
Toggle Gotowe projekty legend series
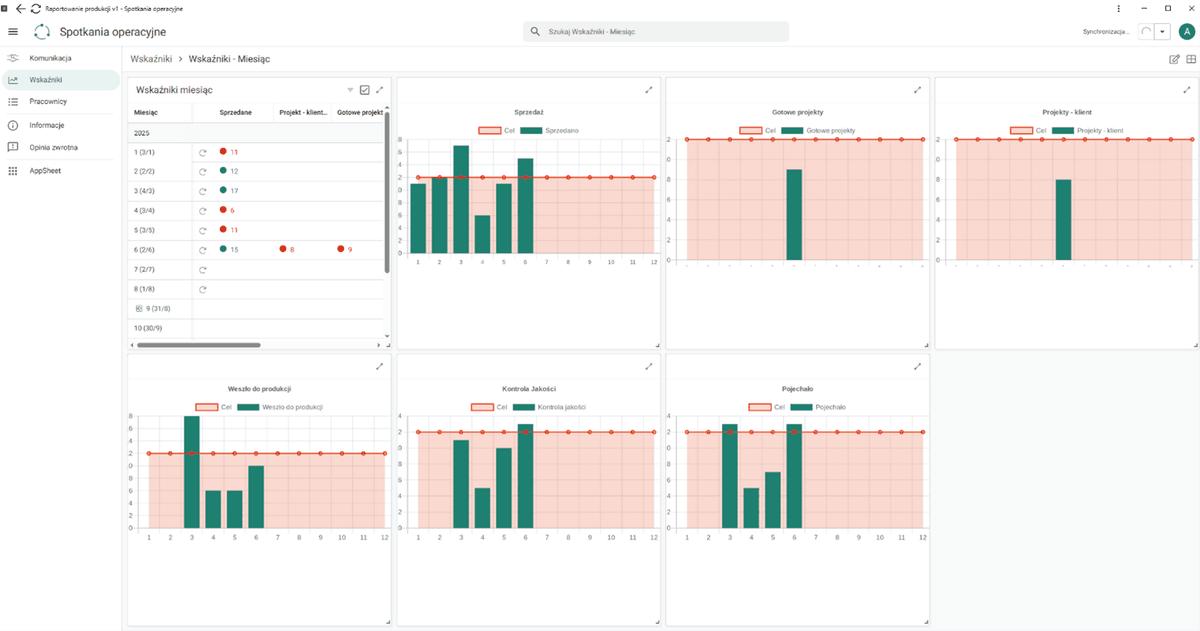click(819, 130)
